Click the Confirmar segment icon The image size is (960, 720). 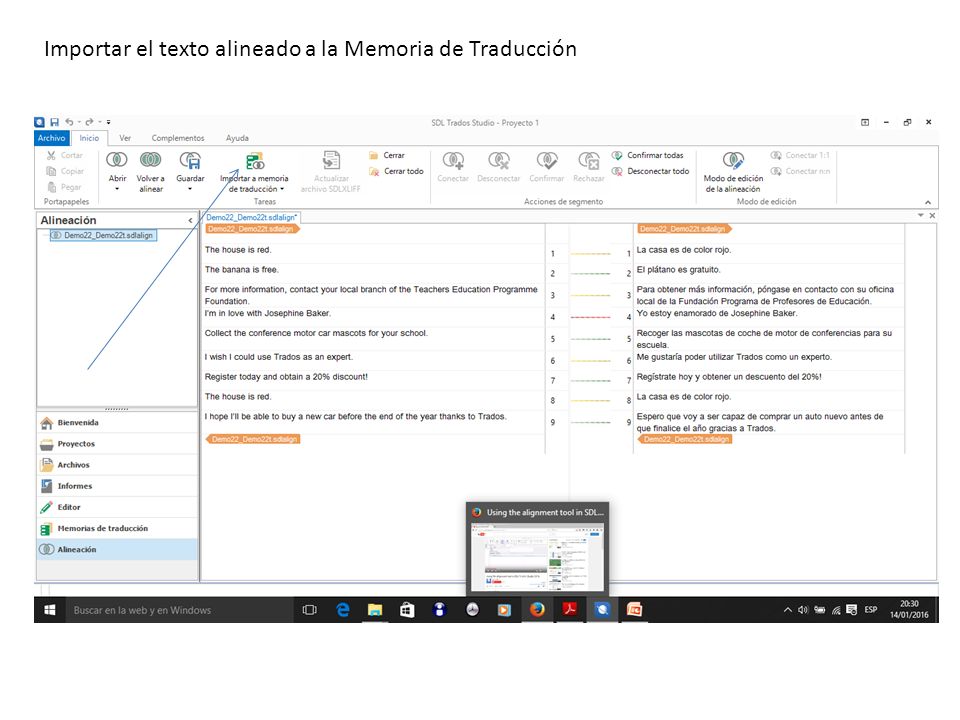coord(547,161)
